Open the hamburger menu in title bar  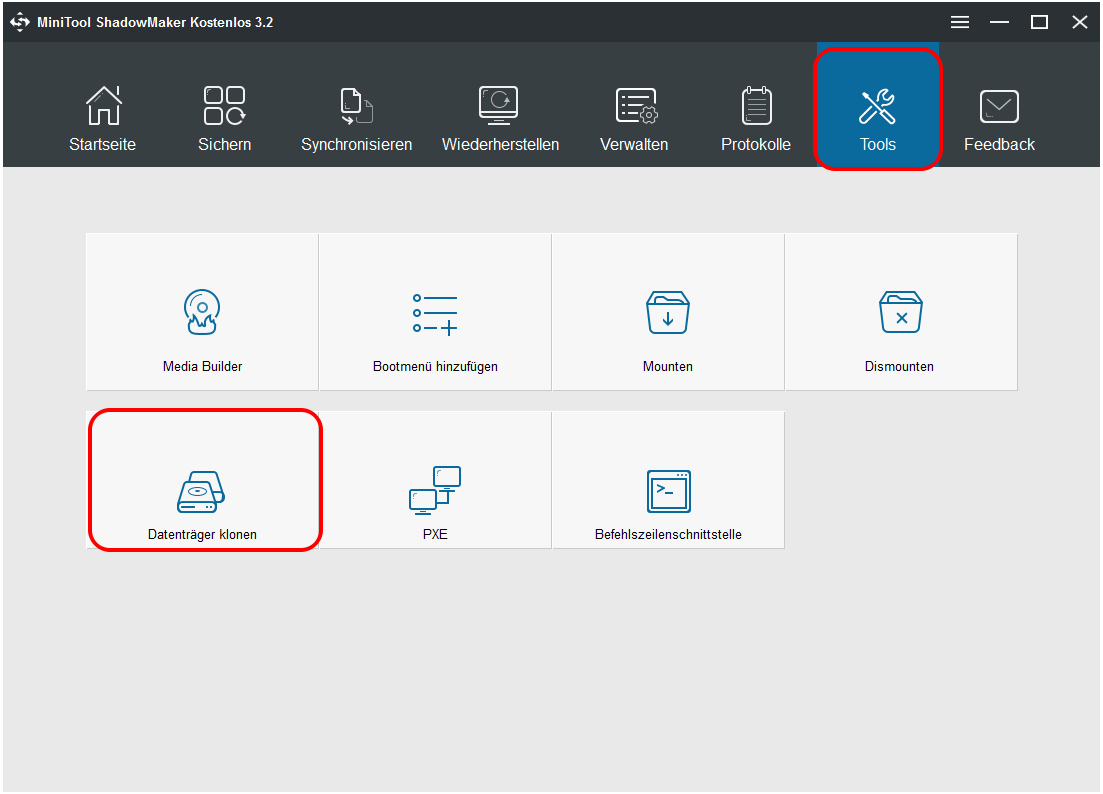coord(960,22)
